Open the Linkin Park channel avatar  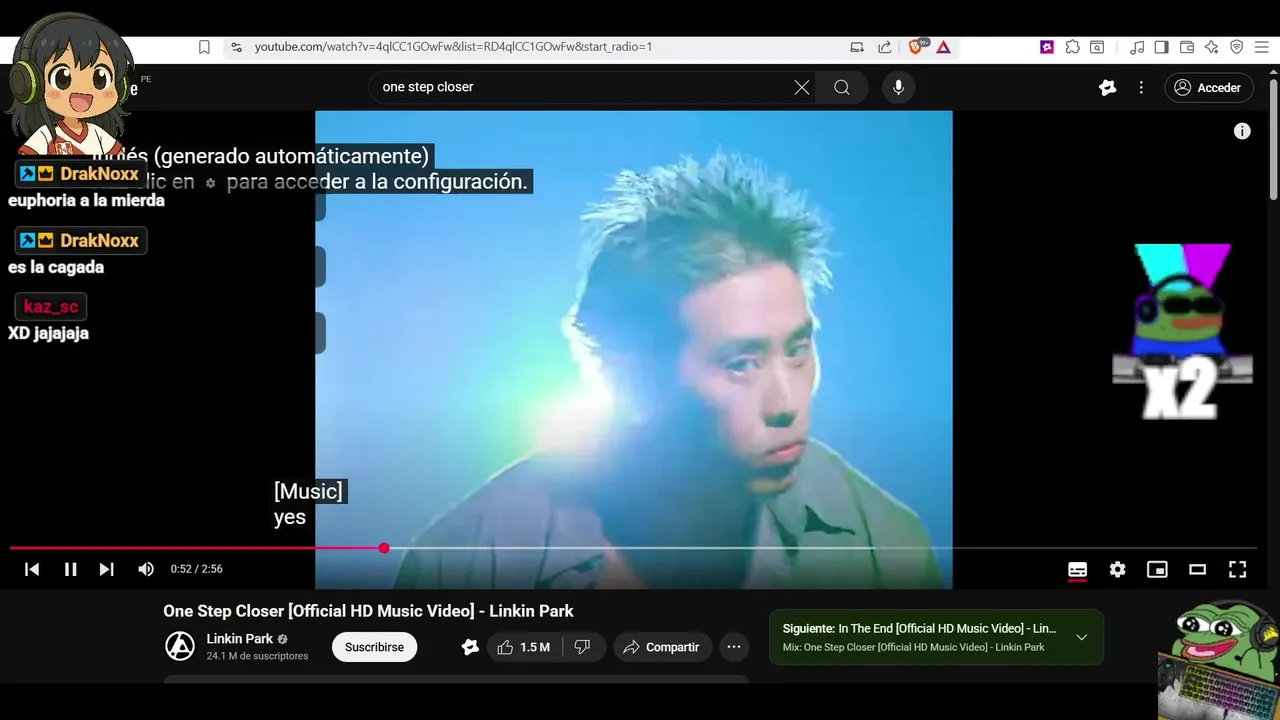180,646
